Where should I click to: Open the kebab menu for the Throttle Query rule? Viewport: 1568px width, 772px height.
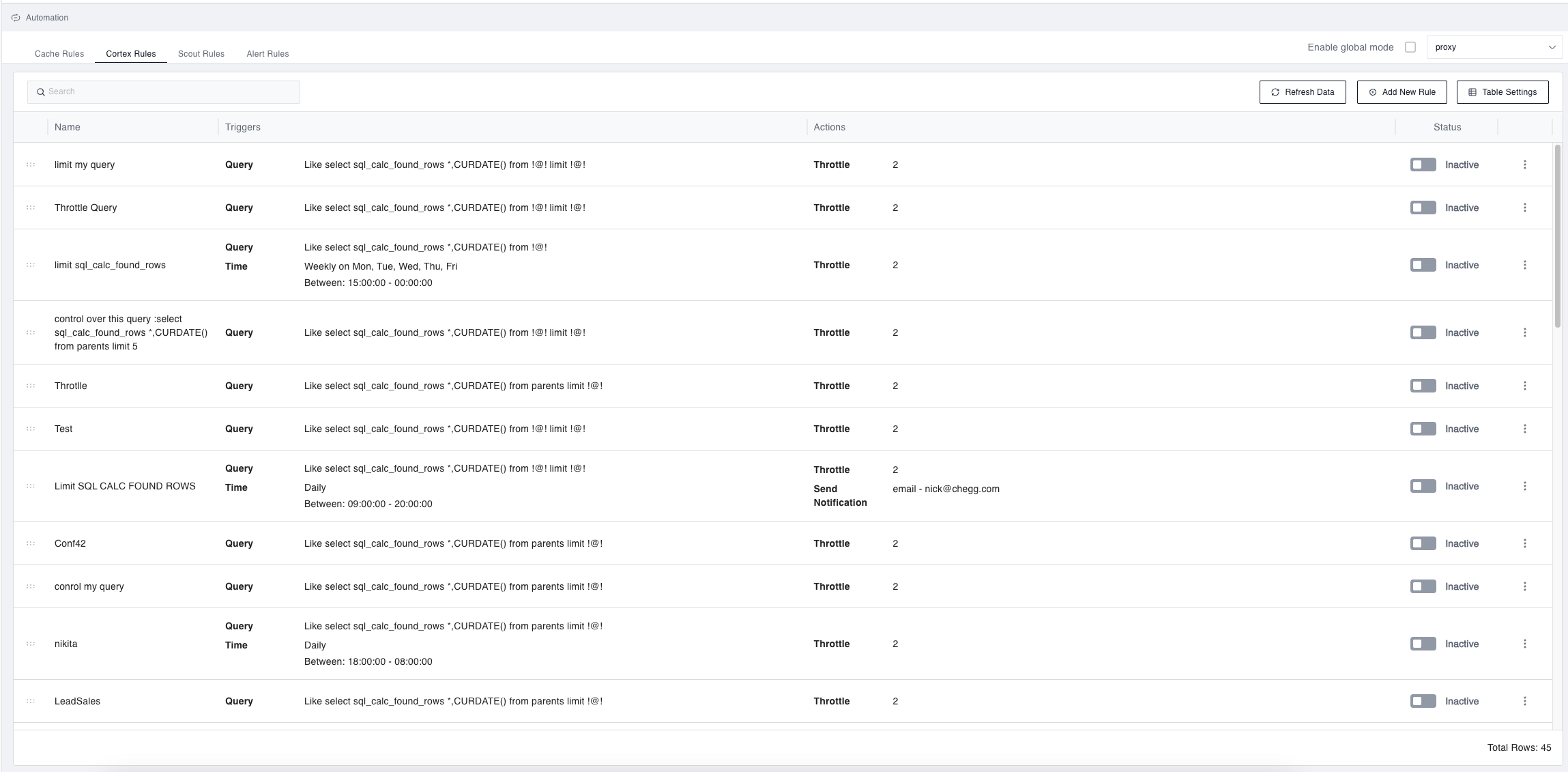(x=1525, y=208)
